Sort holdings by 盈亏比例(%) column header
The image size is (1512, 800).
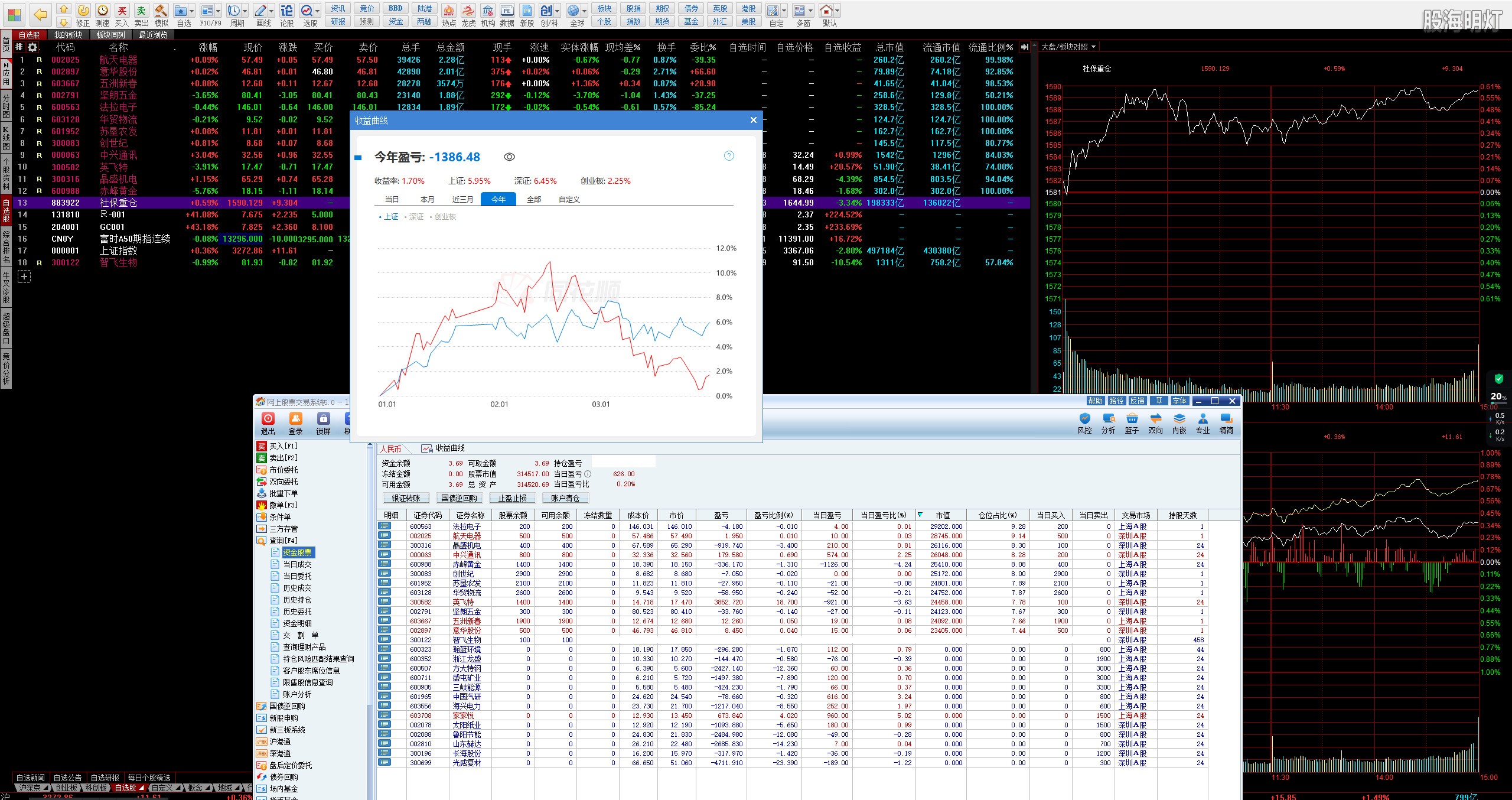coord(773,515)
